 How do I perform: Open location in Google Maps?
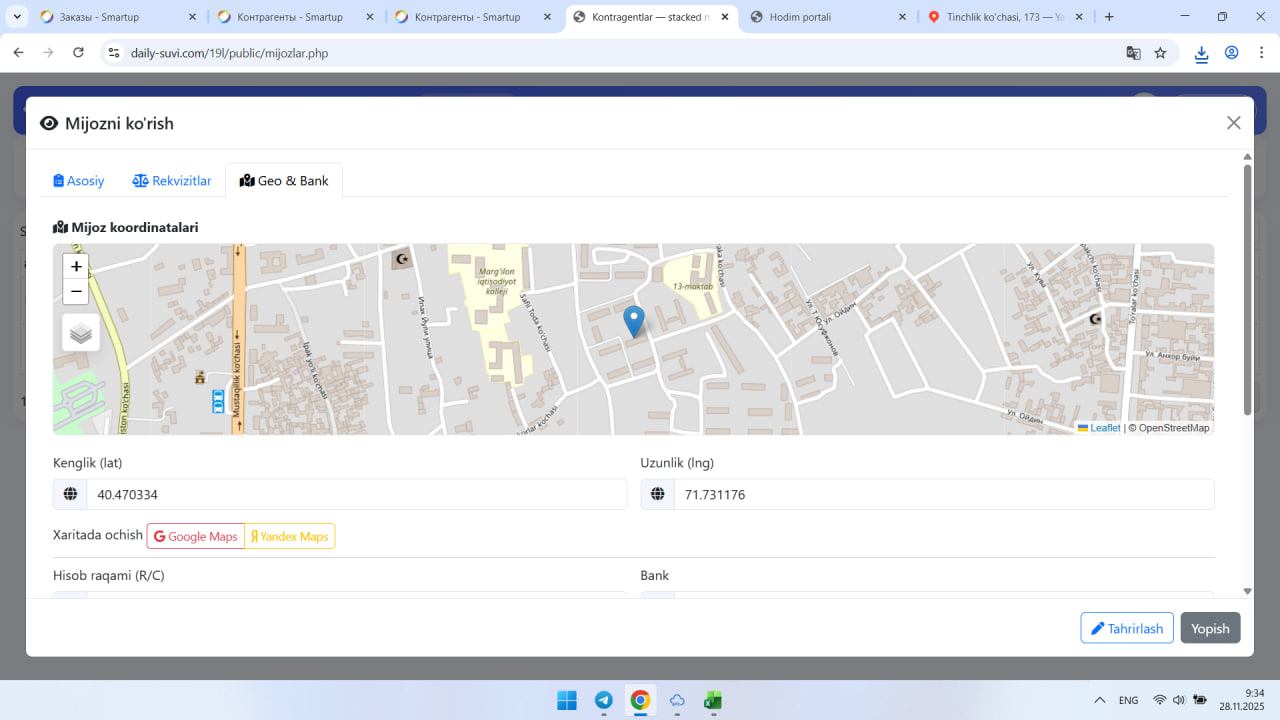point(196,536)
